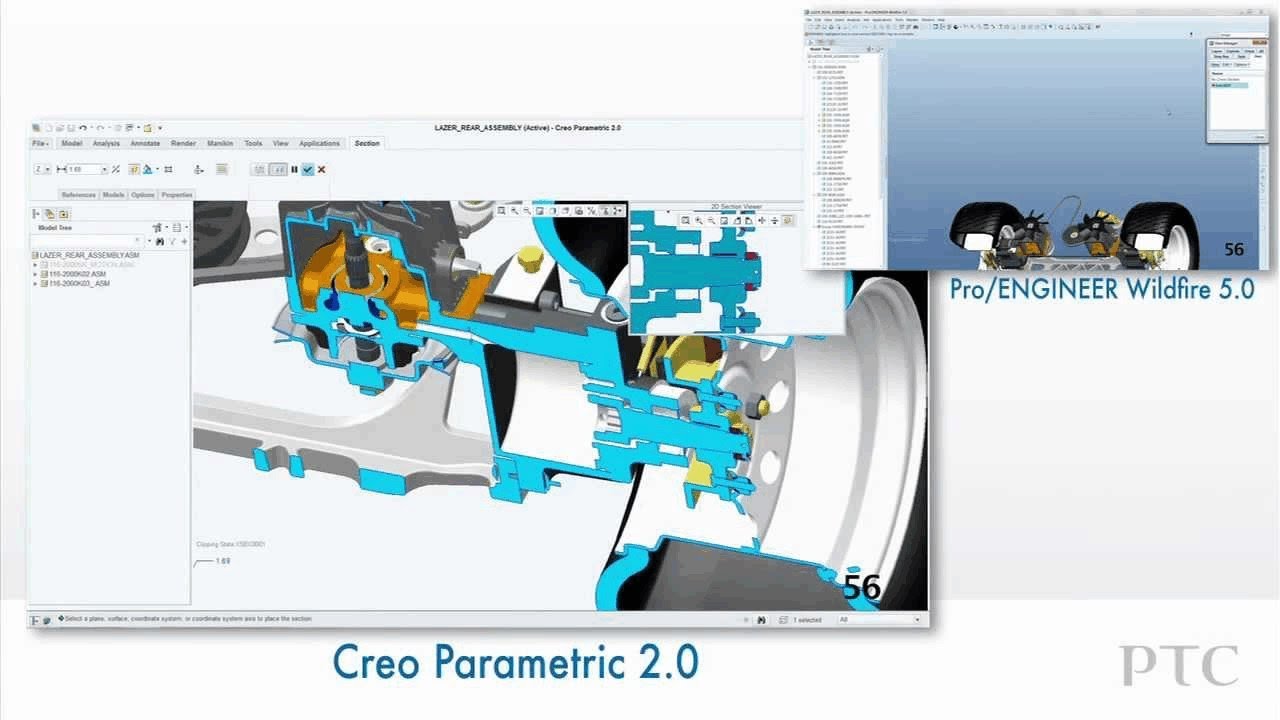Open the Model Tree show options dropdown
Viewport: 1280px width, 720px height.
[x=179, y=228]
